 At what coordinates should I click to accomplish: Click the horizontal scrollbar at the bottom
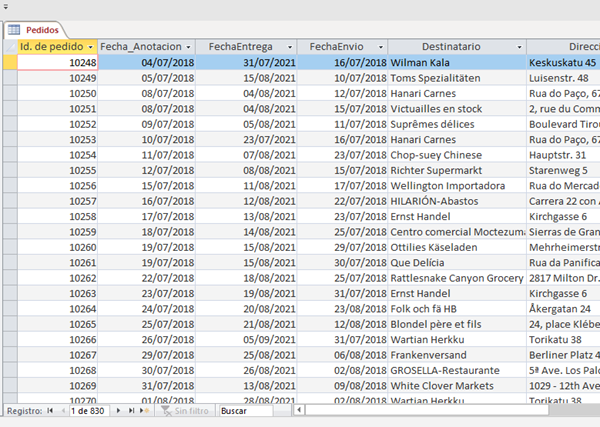[x=450, y=411]
